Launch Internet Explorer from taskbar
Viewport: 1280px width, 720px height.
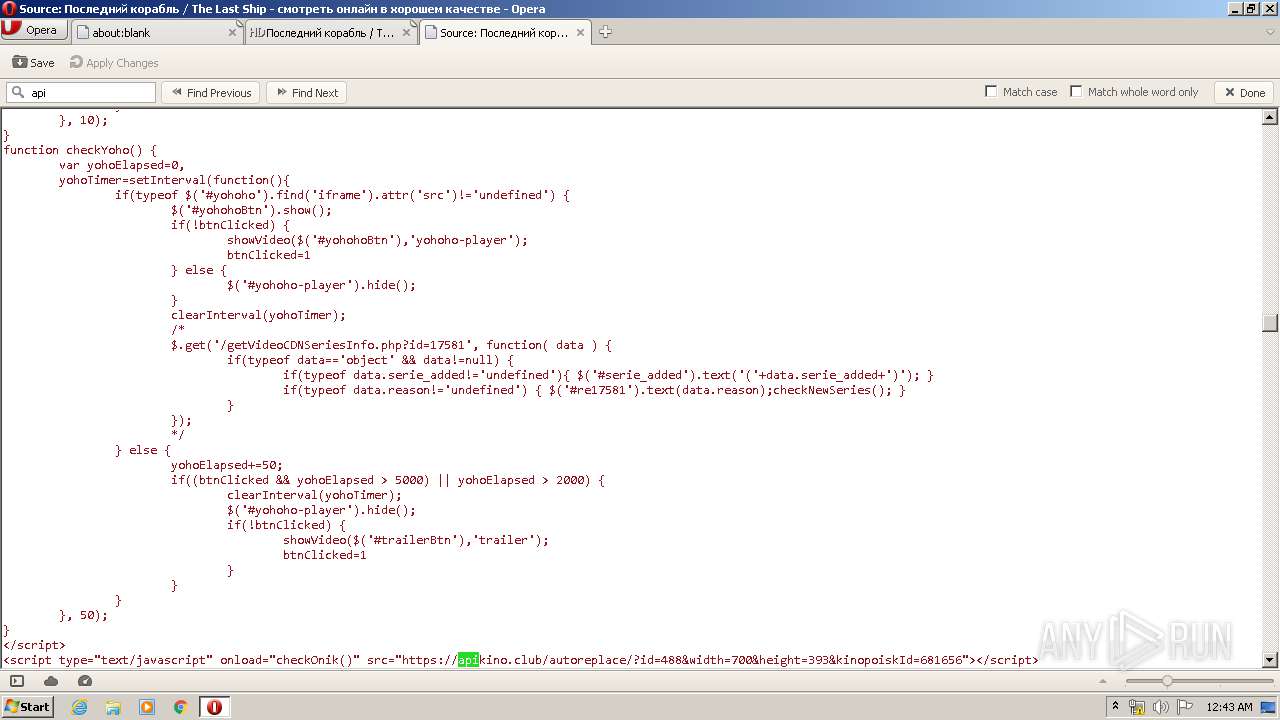79,707
